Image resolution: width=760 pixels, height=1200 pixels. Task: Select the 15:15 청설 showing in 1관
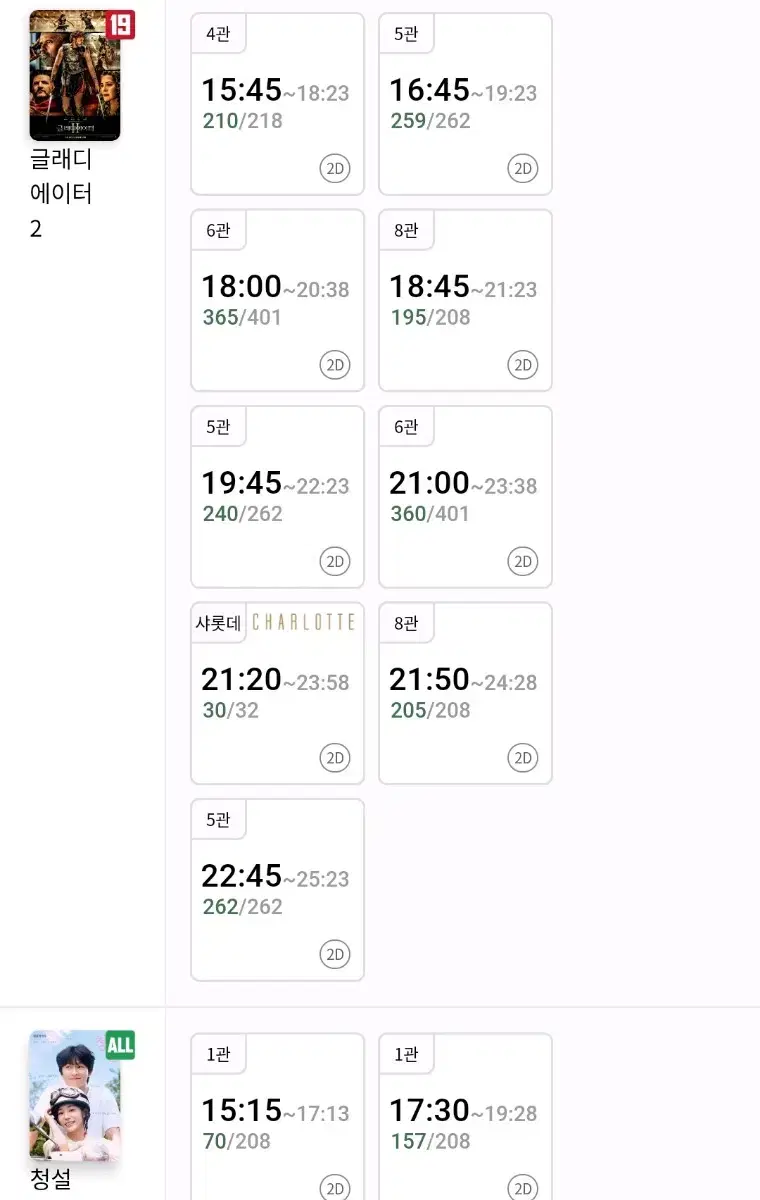click(x=277, y=1117)
